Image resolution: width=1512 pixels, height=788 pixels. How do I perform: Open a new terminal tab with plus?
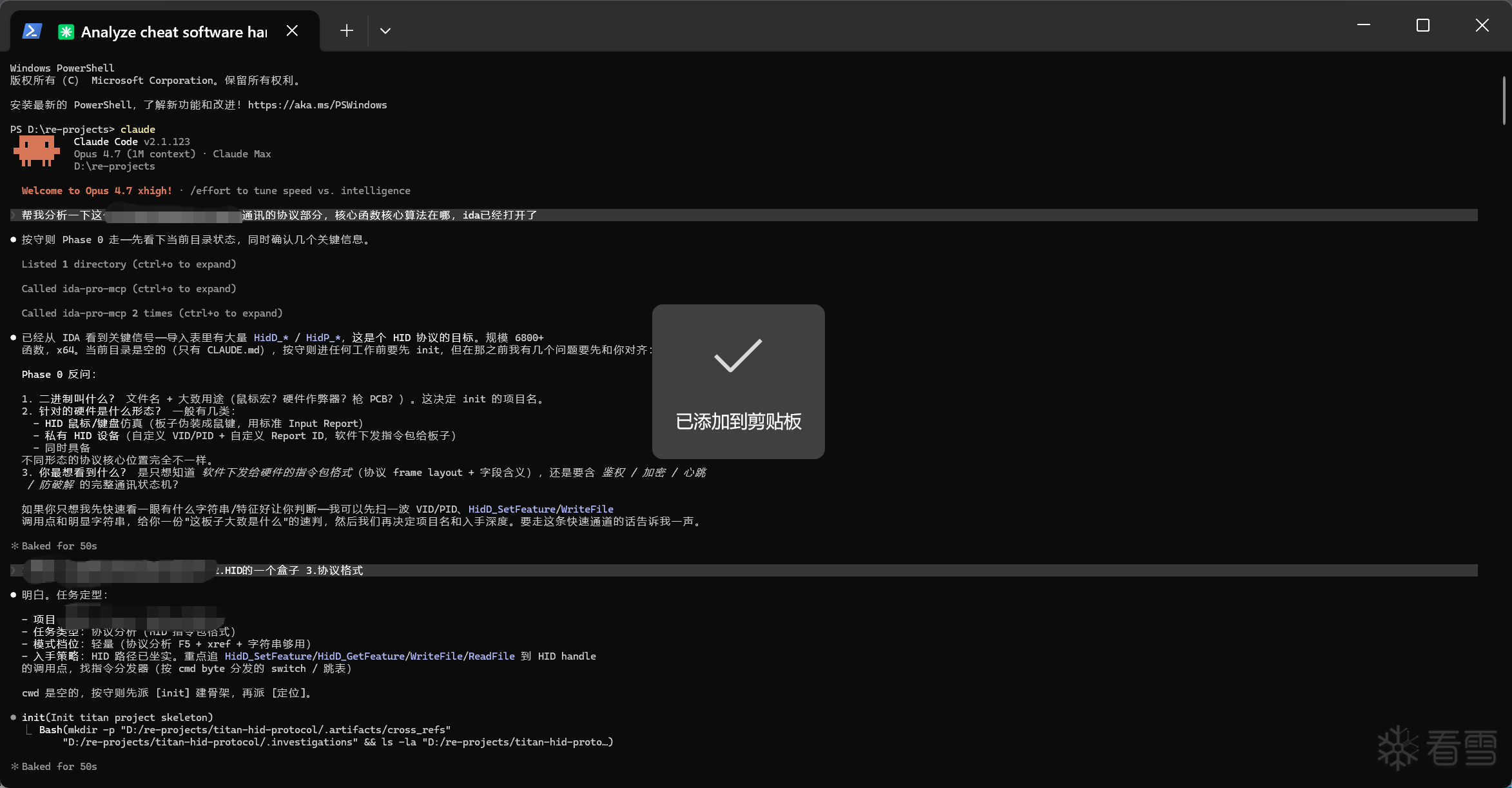[x=347, y=31]
